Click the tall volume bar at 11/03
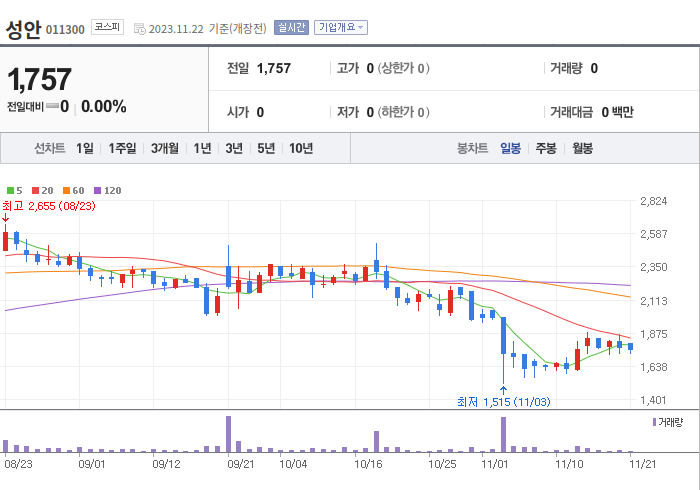Screen dimensions: 700x490 coord(504,435)
